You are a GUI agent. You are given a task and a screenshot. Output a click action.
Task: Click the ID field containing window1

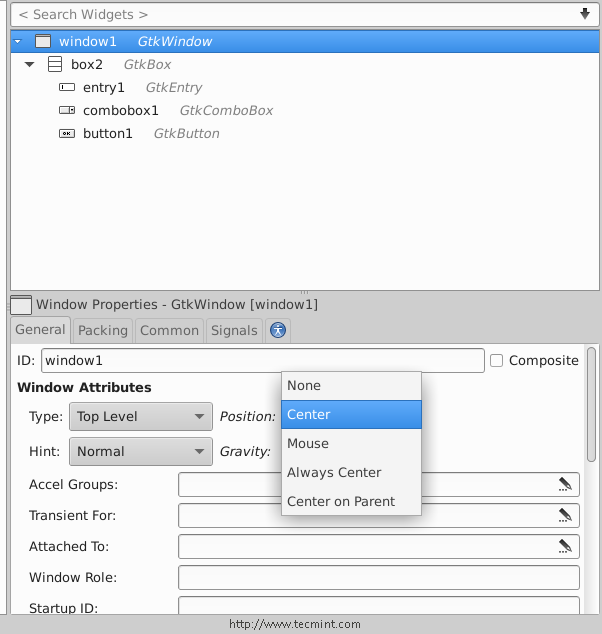coord(263,360)
